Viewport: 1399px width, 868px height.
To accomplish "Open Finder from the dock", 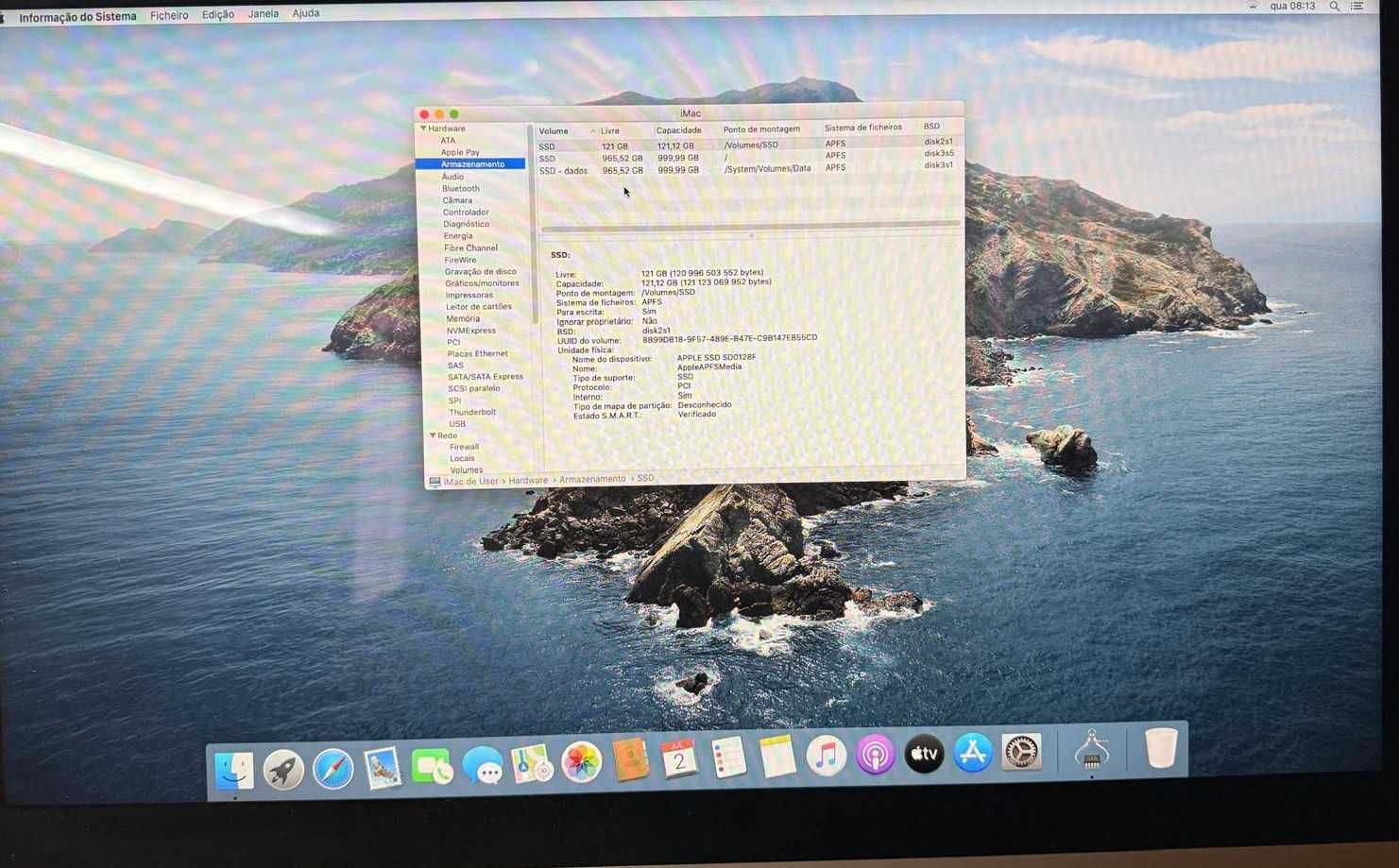I will click(x=233, y=770).
